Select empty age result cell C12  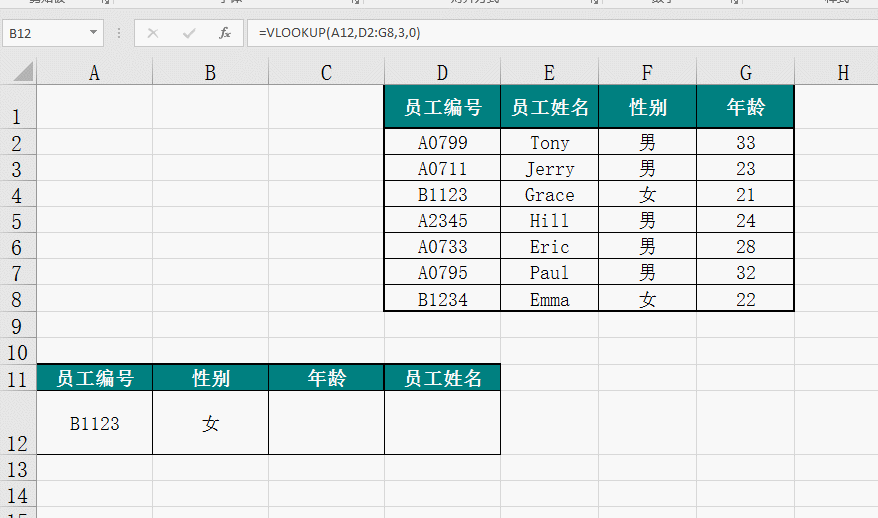[x=326, y=423]
